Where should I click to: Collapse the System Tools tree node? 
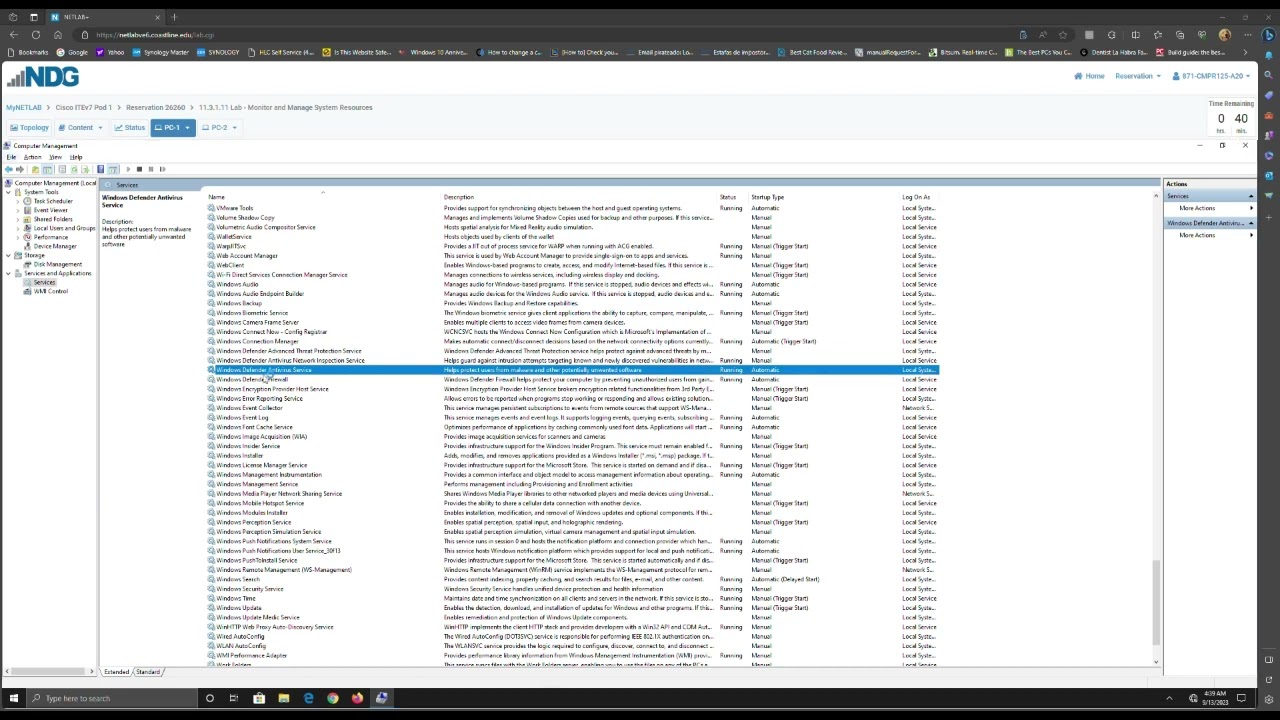tap(8, 192)
